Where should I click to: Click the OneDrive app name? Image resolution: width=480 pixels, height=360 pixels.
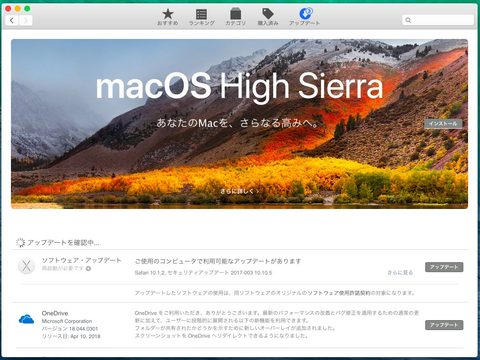[x=55, y=313]
